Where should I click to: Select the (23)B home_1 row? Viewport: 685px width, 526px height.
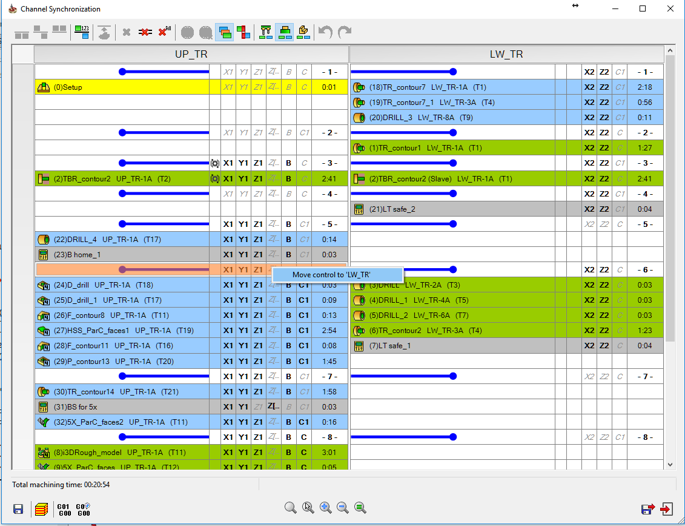(x=191, y=255)
